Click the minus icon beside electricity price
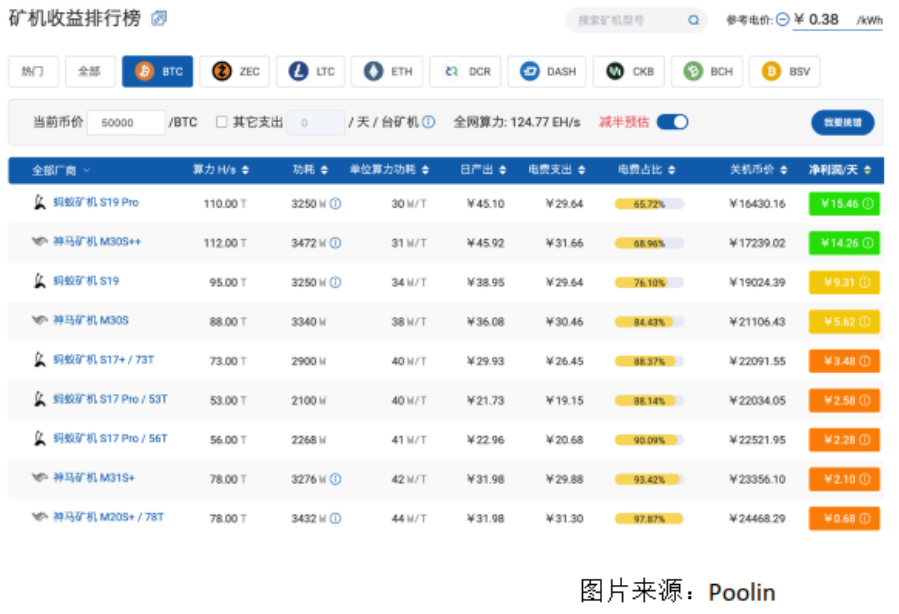899x614 pixels. (x=782, y=20)
